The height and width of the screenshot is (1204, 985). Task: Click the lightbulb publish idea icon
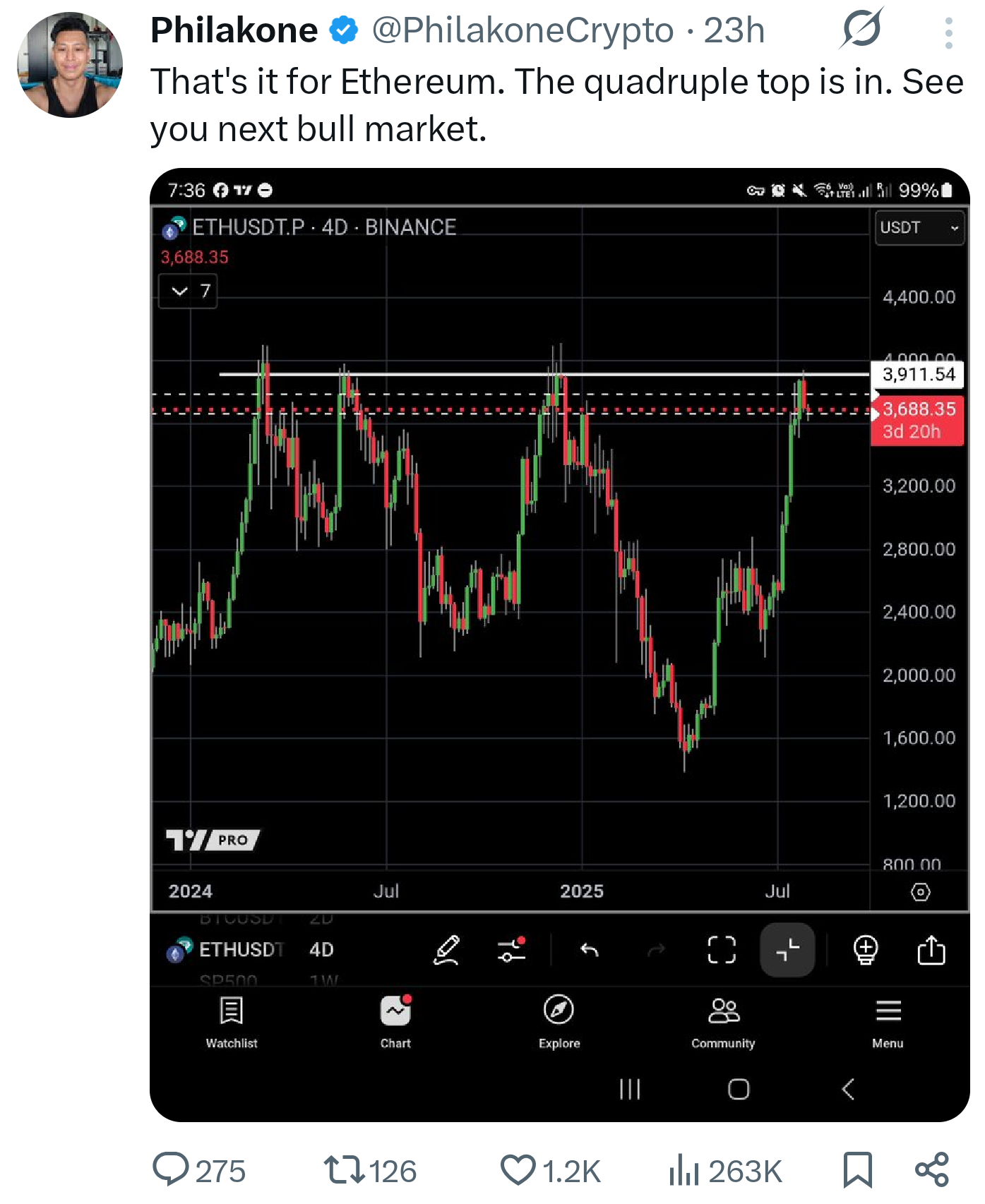(x=865, y=950)
